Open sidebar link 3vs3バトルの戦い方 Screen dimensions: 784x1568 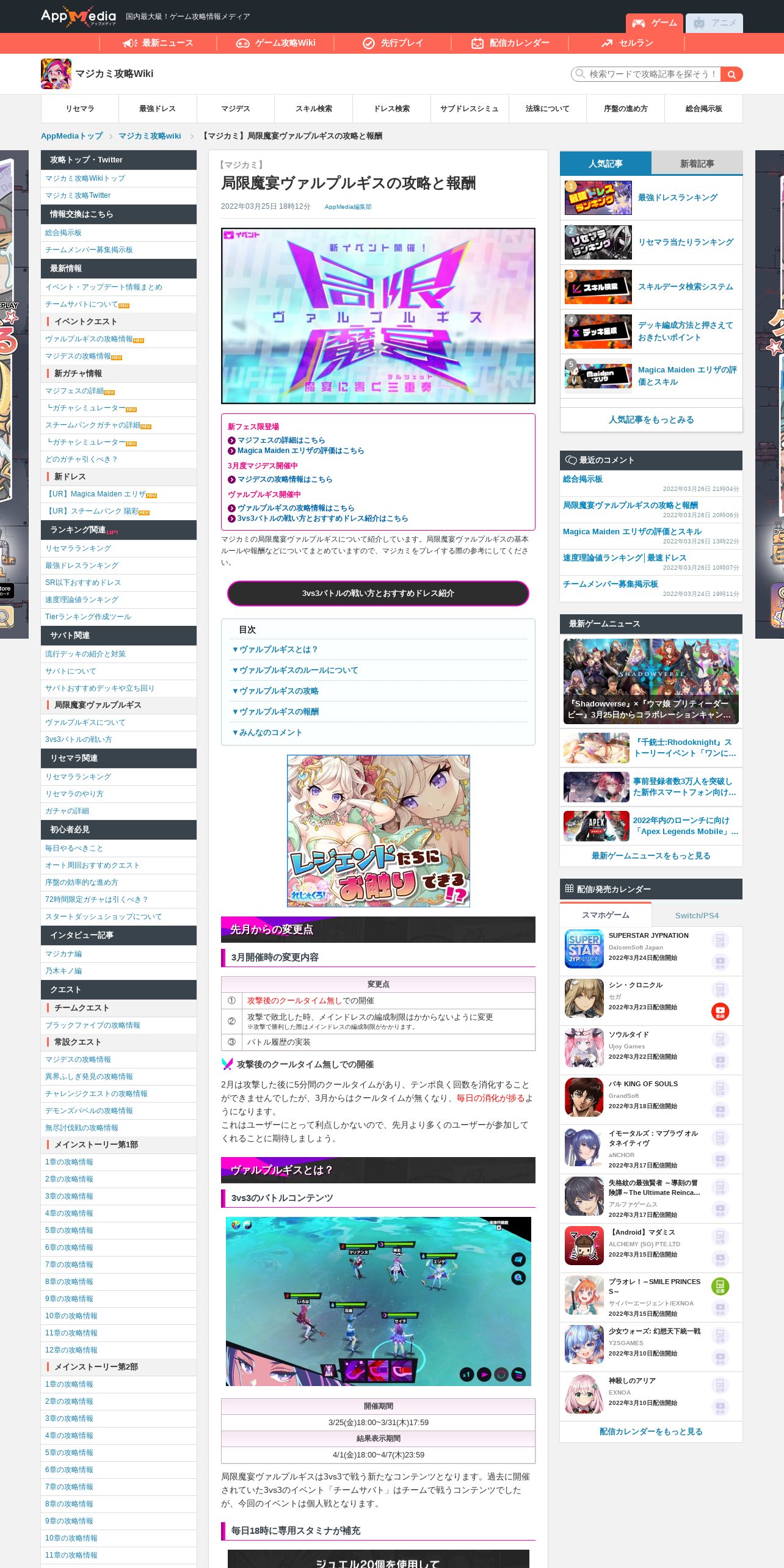tap(78, 739)
